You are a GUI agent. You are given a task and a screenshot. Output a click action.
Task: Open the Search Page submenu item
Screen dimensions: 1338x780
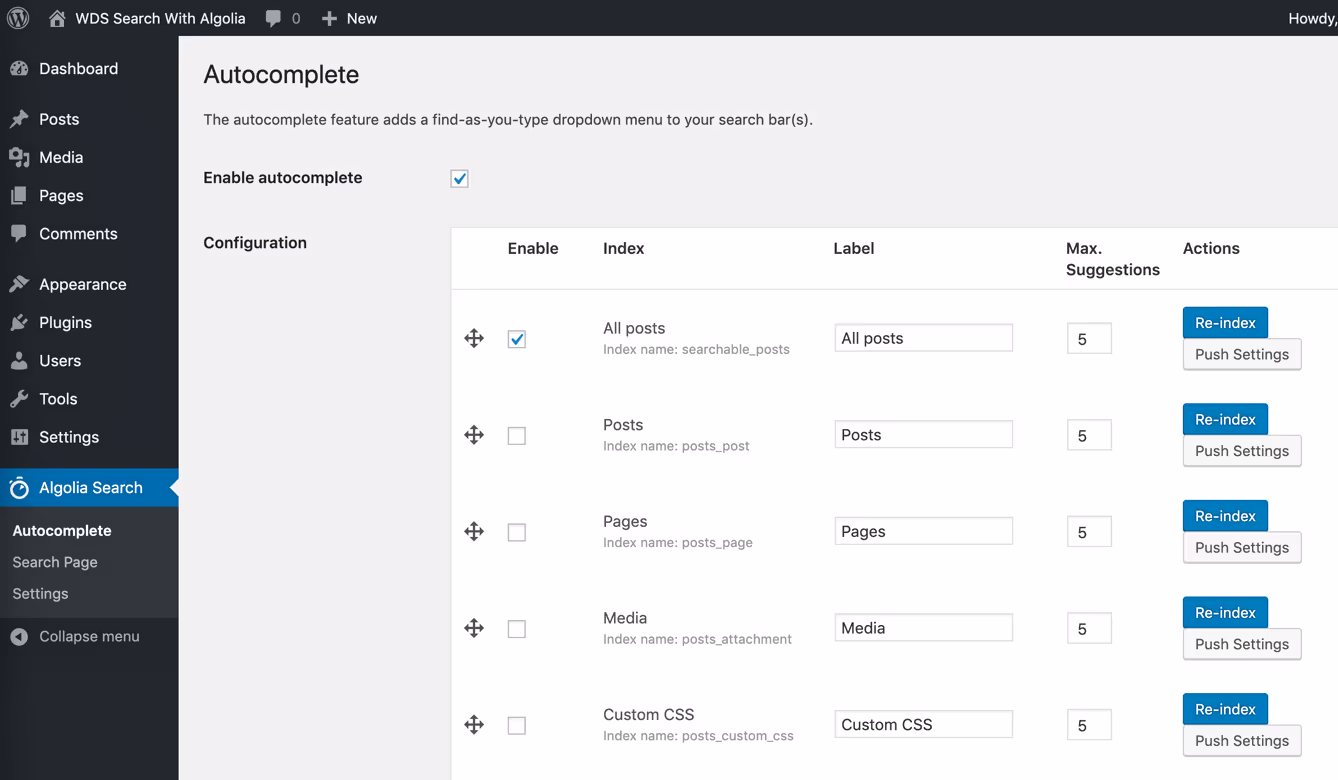pyautogui.click(x=55, y=562)
